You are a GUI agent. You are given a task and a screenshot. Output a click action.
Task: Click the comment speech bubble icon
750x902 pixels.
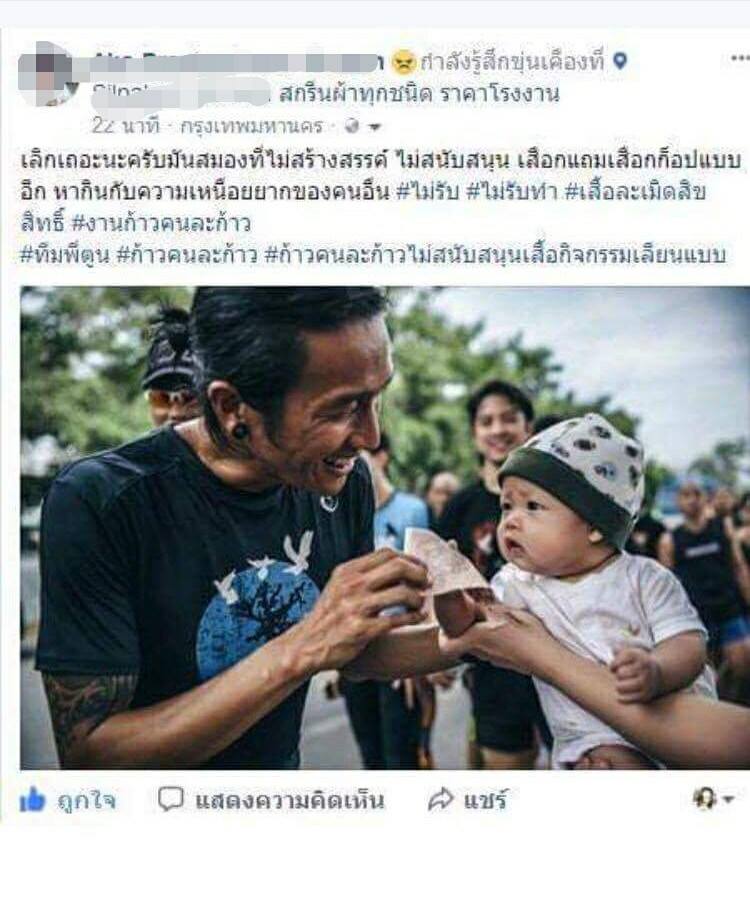click(171, 799)
